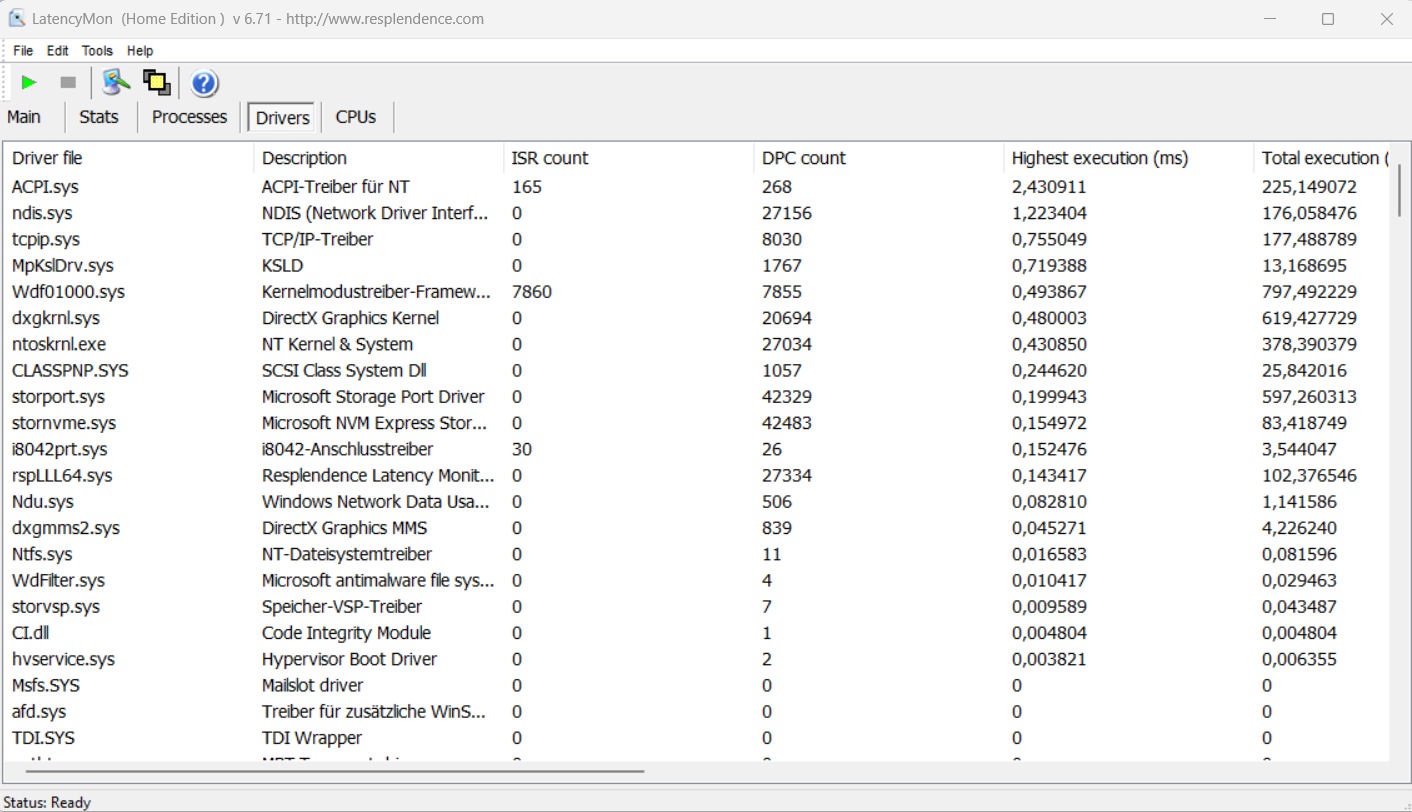Select the ntoskrnl.exe driver row
Image resolution: width=1412 pixels, height=812 pixels.
pos(697,344)
